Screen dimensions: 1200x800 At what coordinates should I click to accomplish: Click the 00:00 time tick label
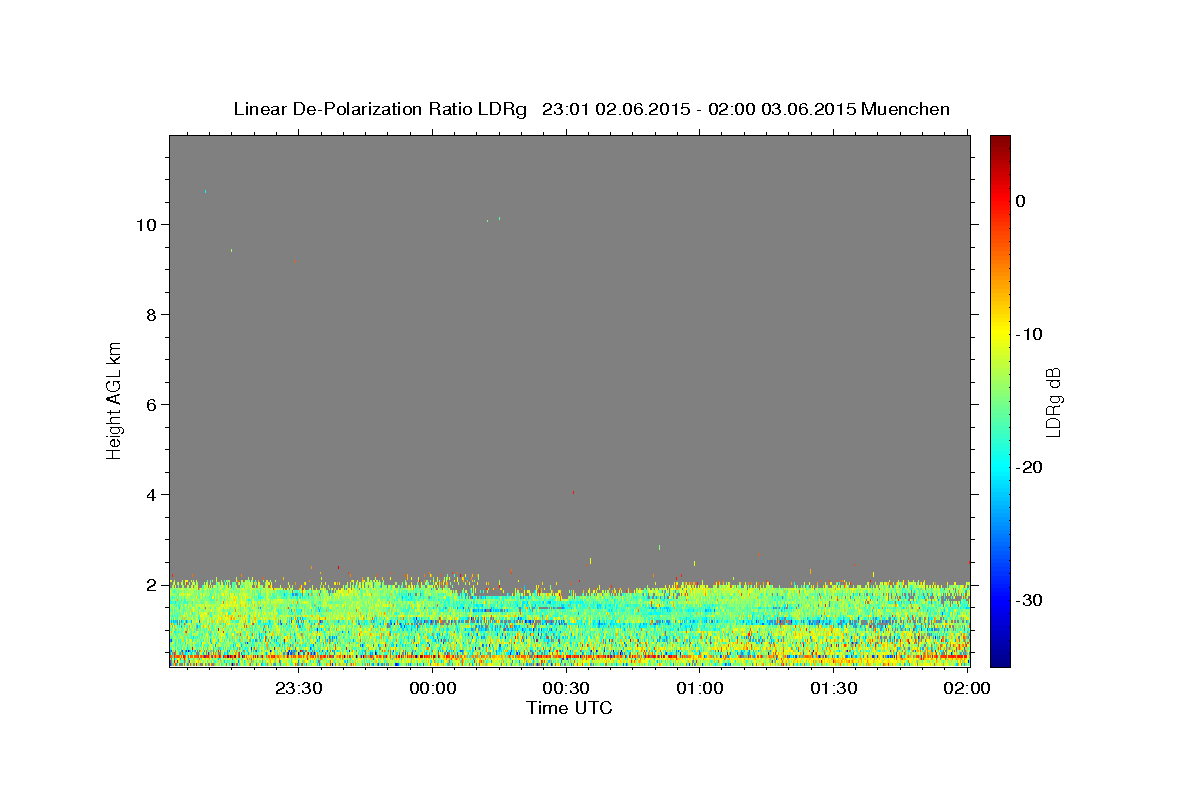[433, 688]
